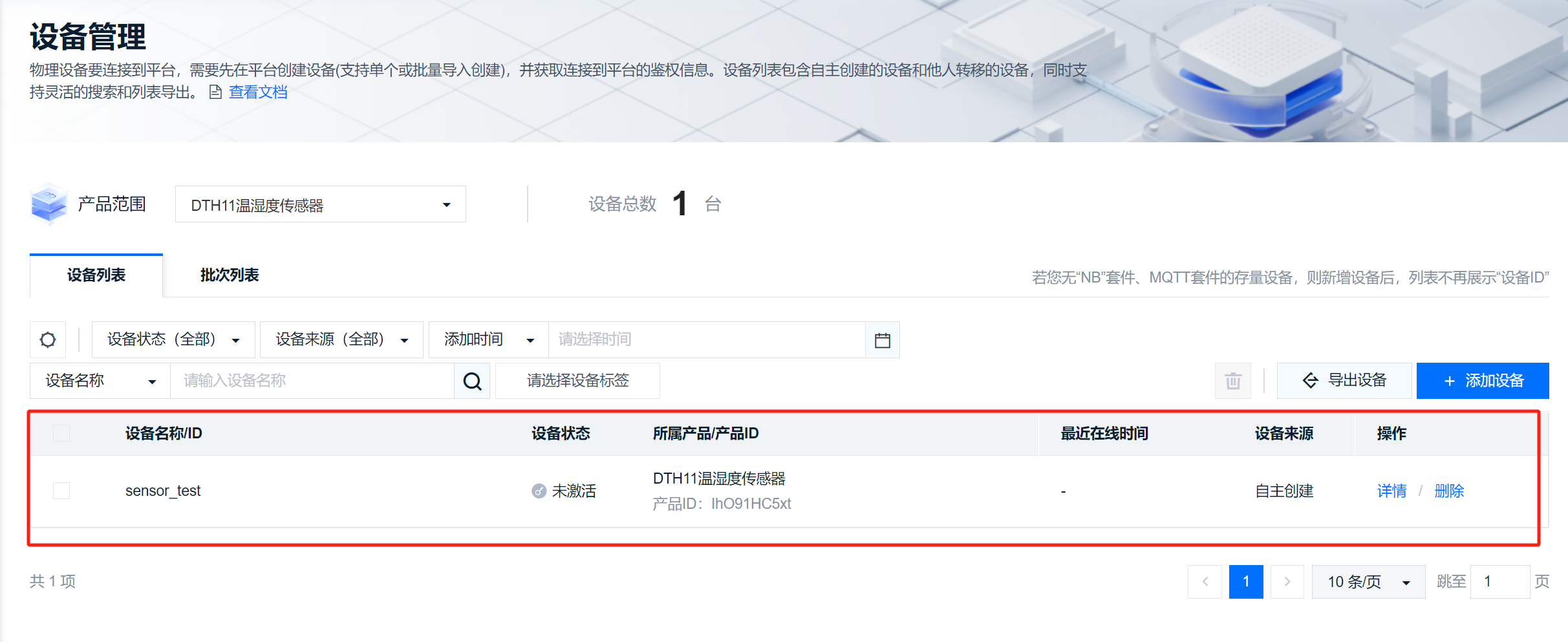Open the calendar date picker icon
Image resolution: width=1568 pixels, height=642 pixels.
[882, 340]
